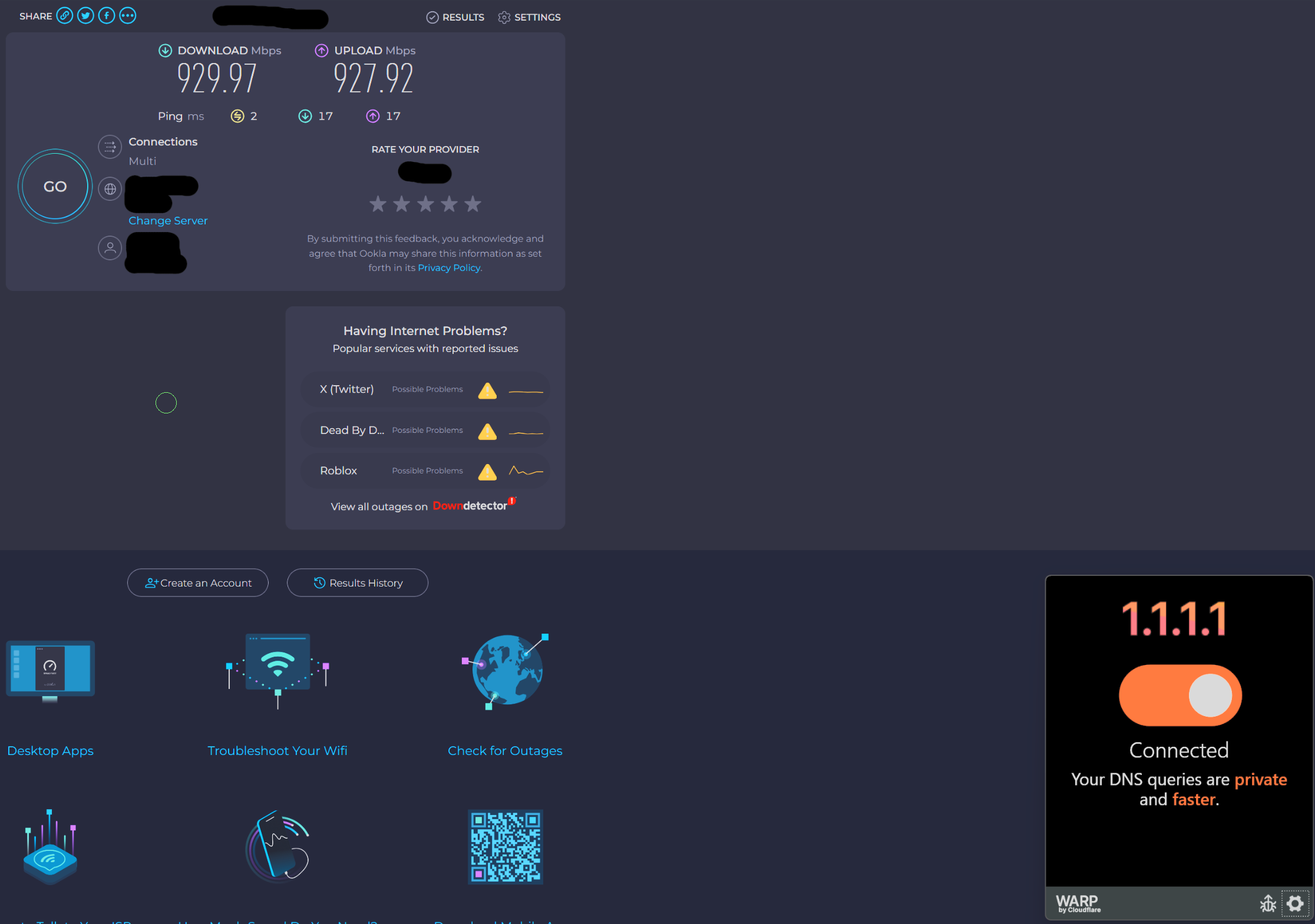Open the Privacy Policy link
This screenshot has height=924, width=1315.
pyautogui.click(x=450, y=267)
